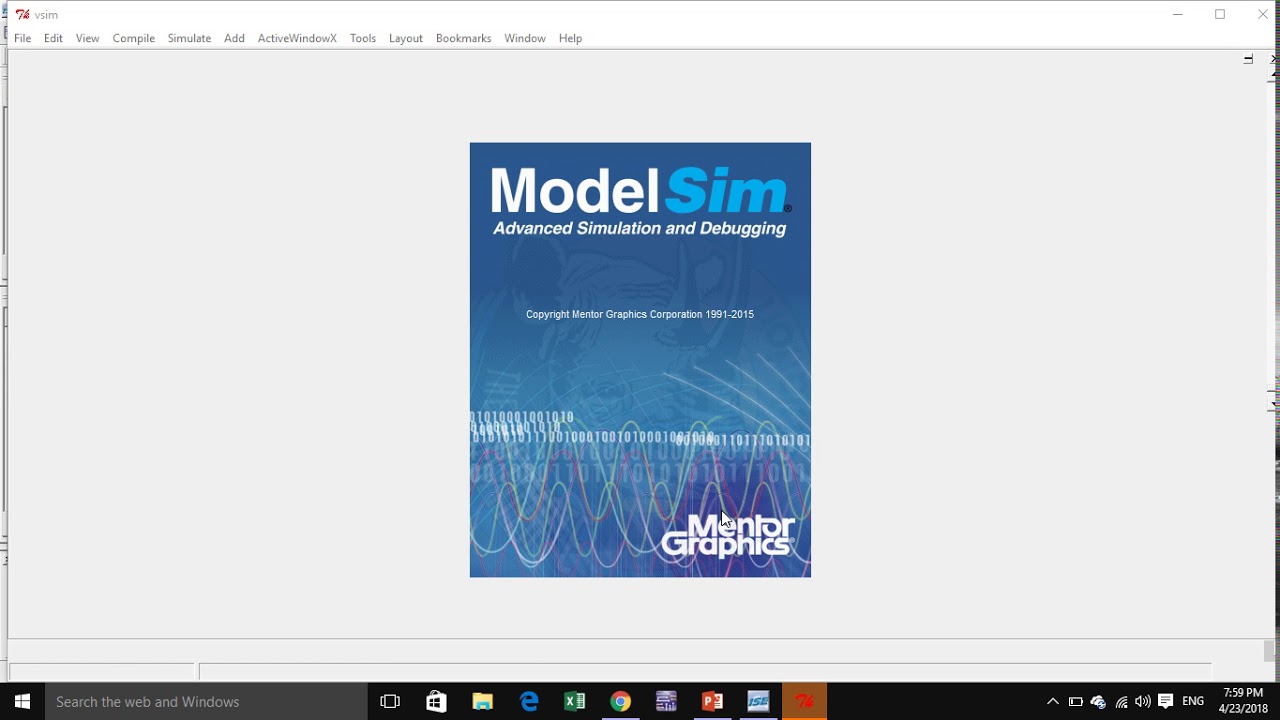Click the Search the web and Windows box
Image resolution: width=1280 pixels, height=720 pixels.
[206, 702]
